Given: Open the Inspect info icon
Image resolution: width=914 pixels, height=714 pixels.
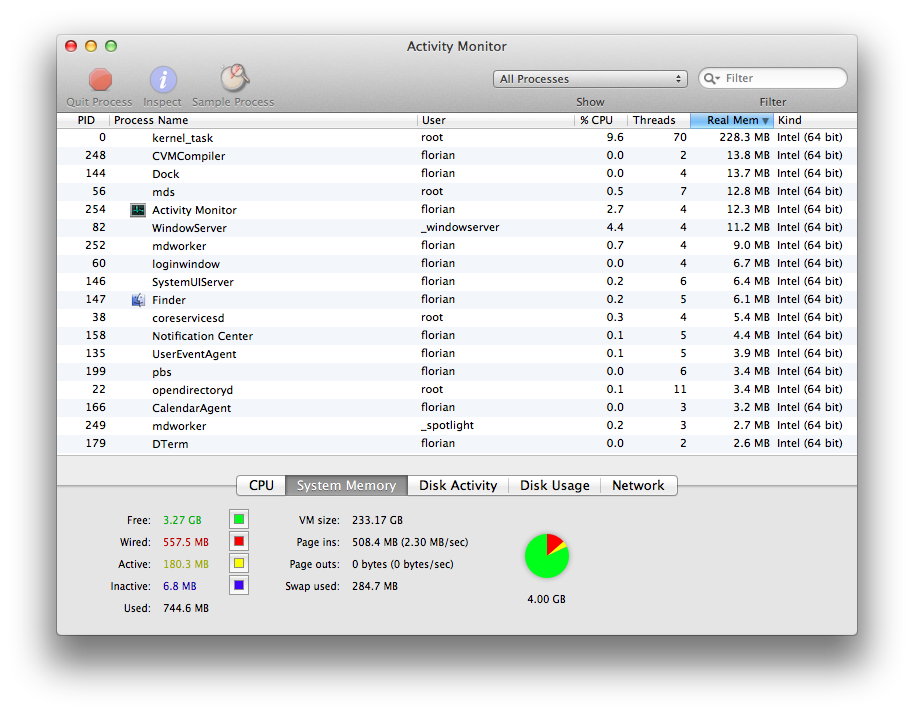Looking at the screenshot, I should tap(163, 79).
